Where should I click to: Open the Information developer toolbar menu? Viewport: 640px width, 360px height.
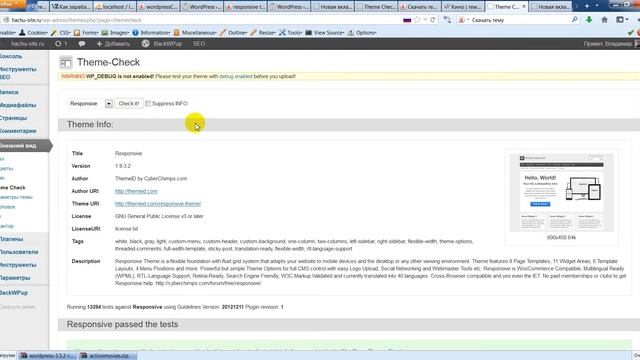pyautogui.click(x=151, y=33)
